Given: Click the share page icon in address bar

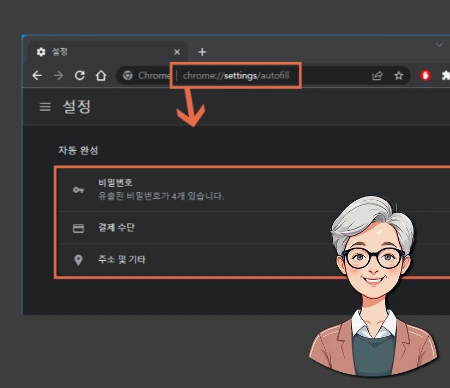Looking at the screenshot, I should pos(377,76).
